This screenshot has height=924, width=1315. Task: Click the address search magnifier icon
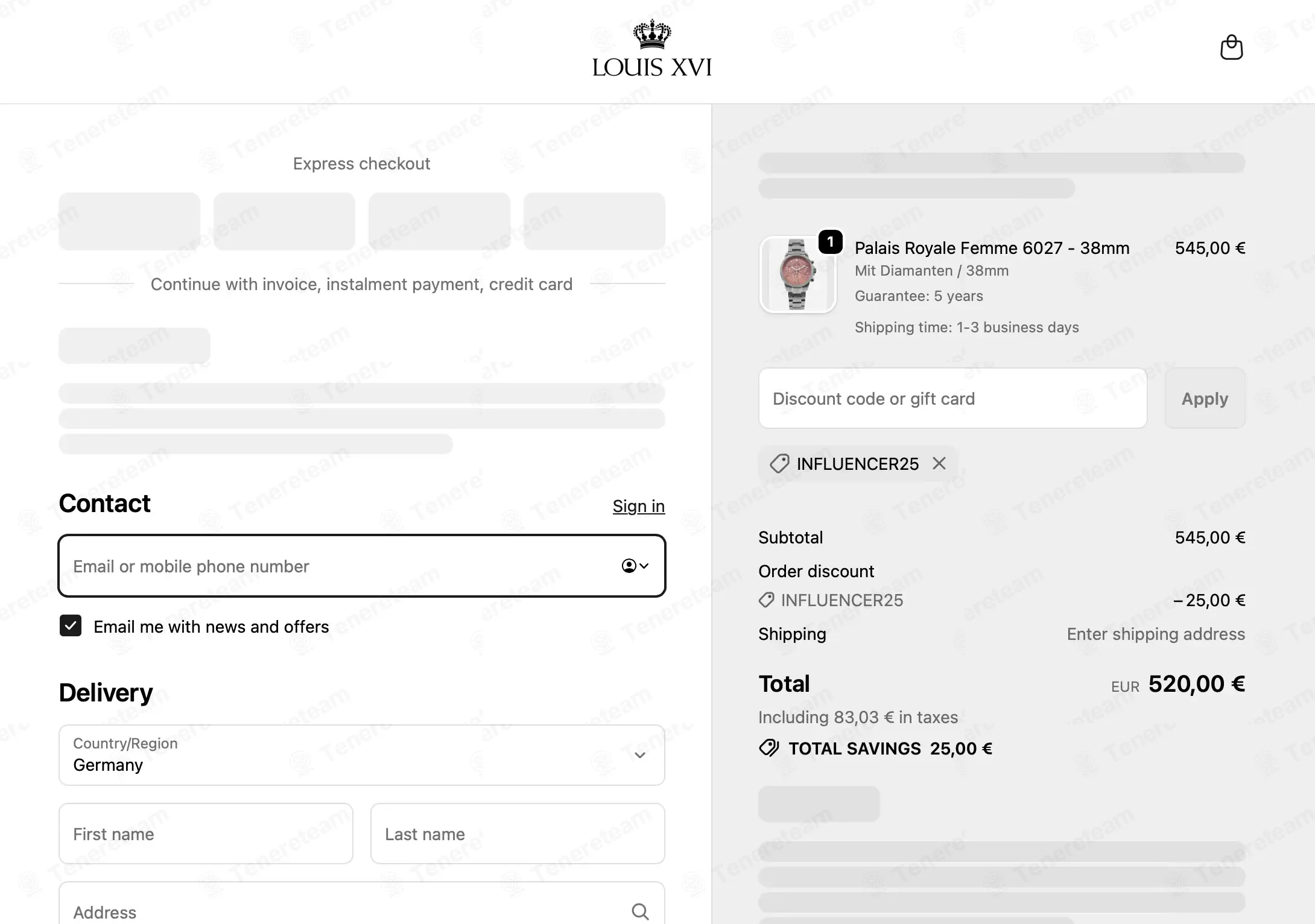tap(640, 911)
